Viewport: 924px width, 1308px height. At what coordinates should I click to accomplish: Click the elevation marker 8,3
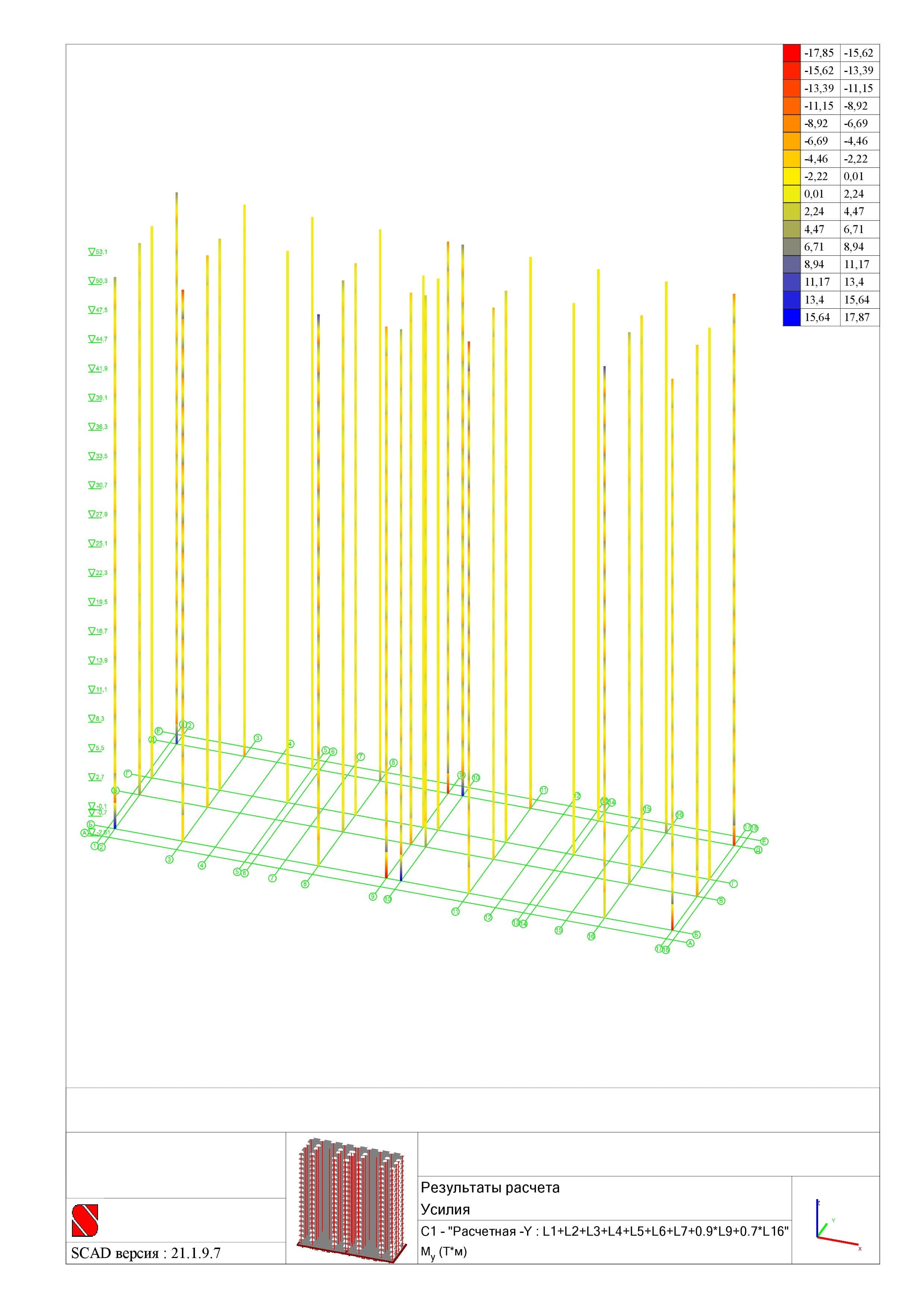(97, 719)
